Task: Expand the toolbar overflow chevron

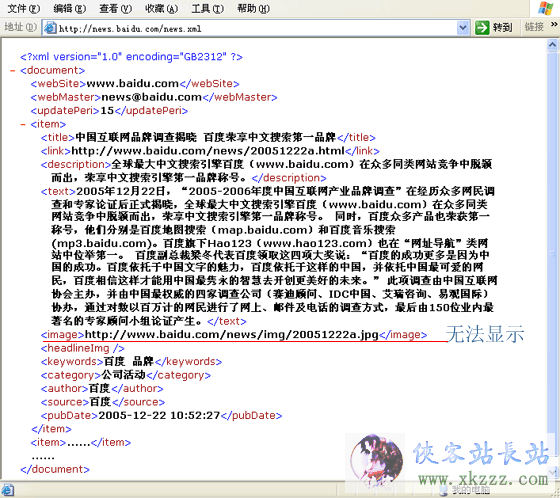Action: point(554,24)
